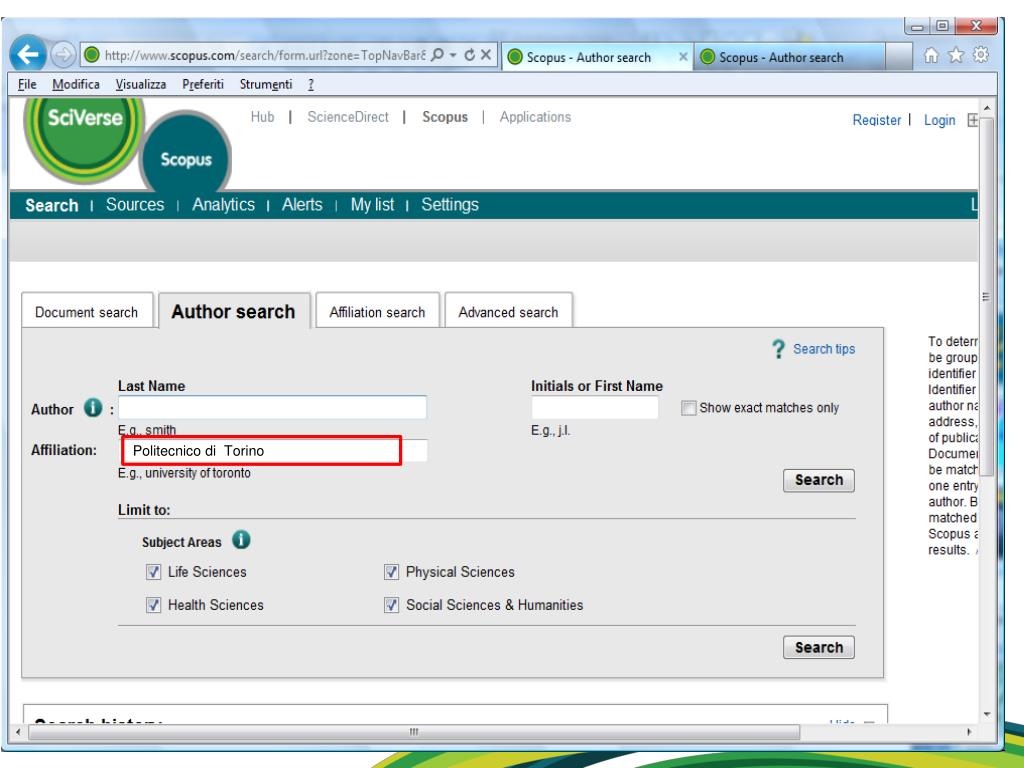Click the vertical scrollbar up arrow
The height and width of the screenshot is (768, 1024).
(986, 108)
